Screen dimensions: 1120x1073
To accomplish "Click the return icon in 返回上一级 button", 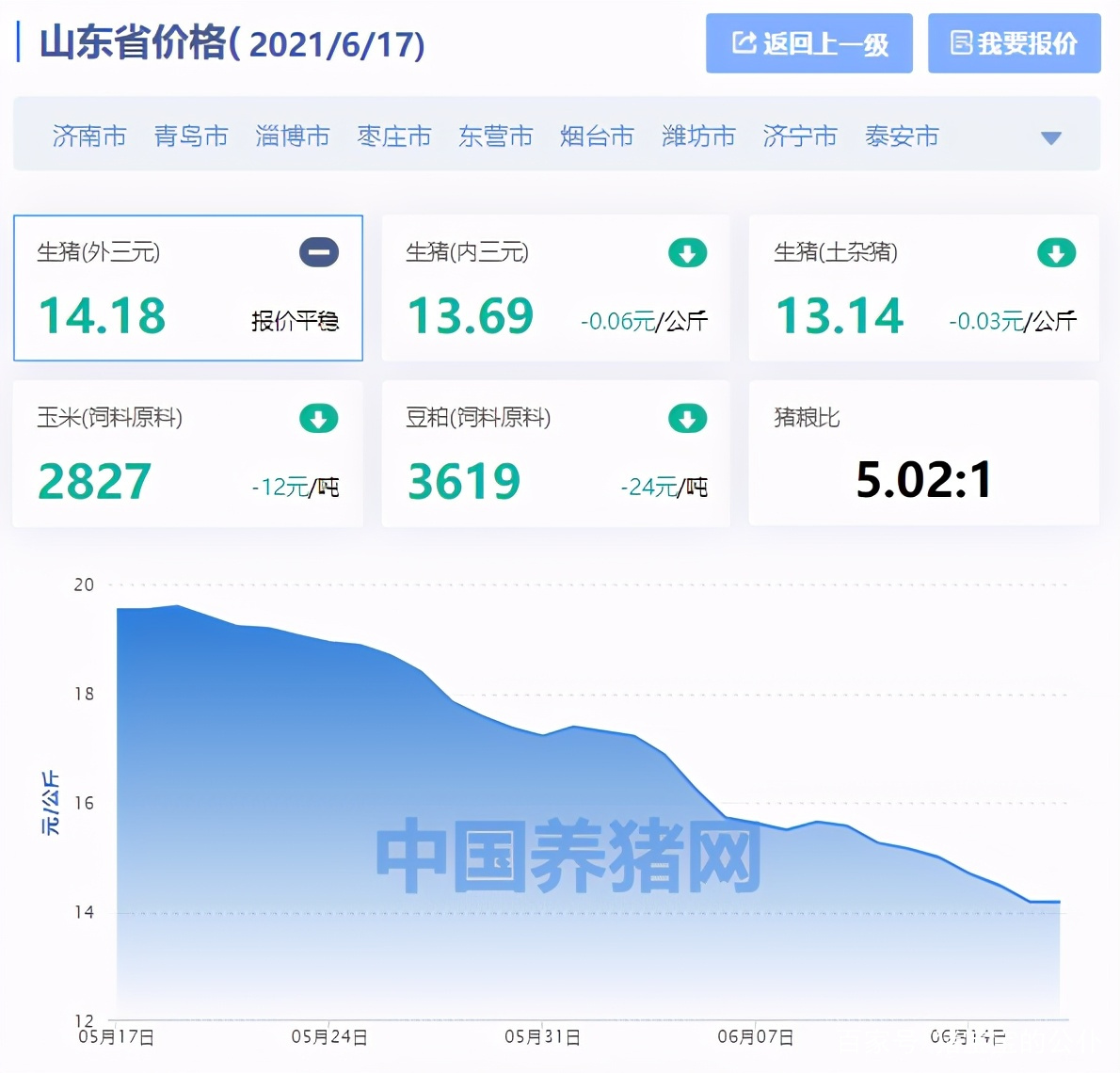I will (x=744, y=43).
